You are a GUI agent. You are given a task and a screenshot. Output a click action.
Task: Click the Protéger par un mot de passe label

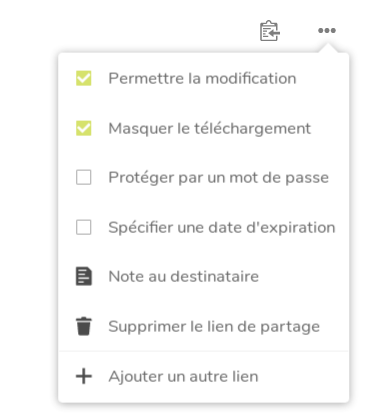click(219, 178)
